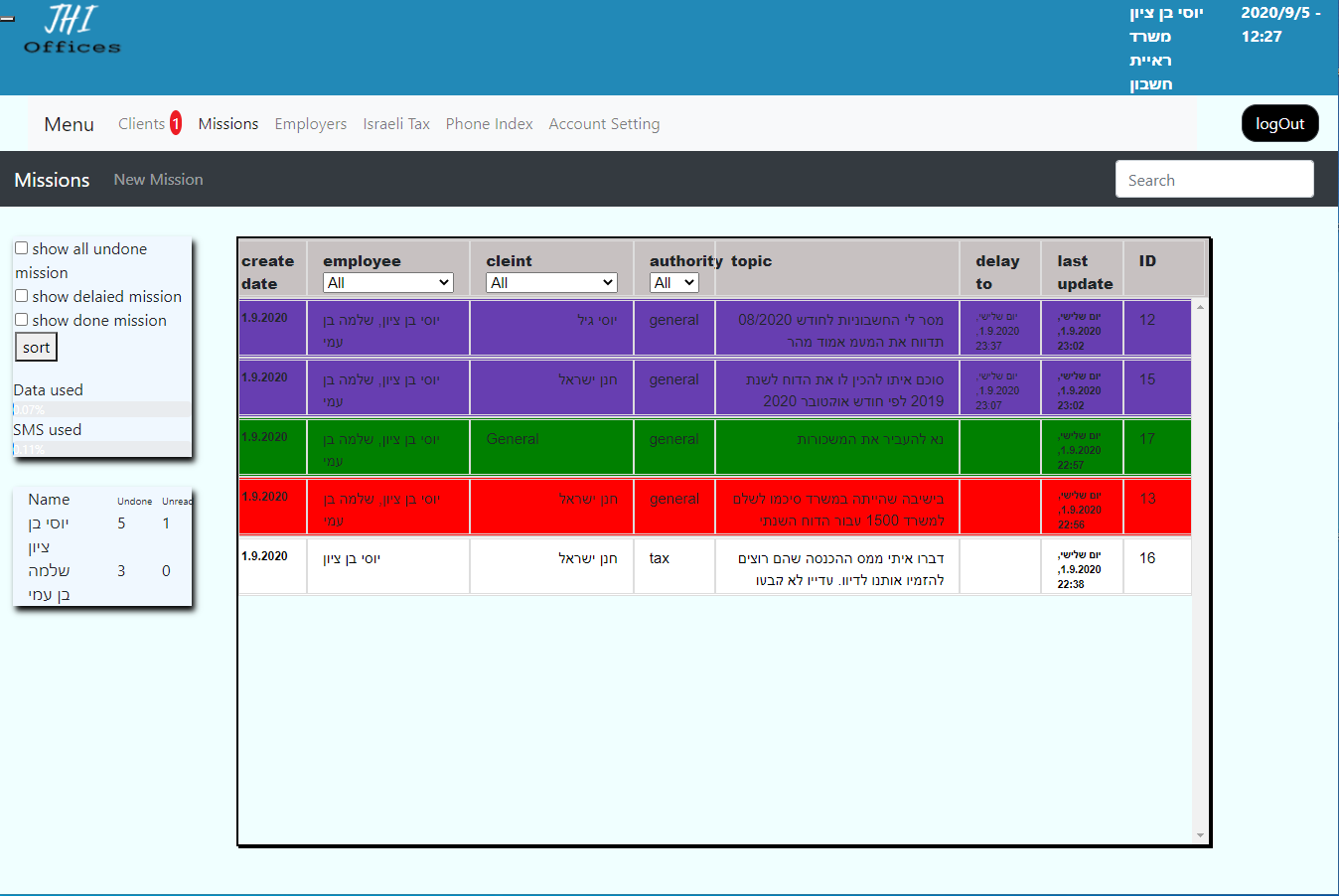Image resolution: width=1339 pixels, height=896 pixels.
Task: Enable show all undone mission checkbox
Action: pos(21,248)
